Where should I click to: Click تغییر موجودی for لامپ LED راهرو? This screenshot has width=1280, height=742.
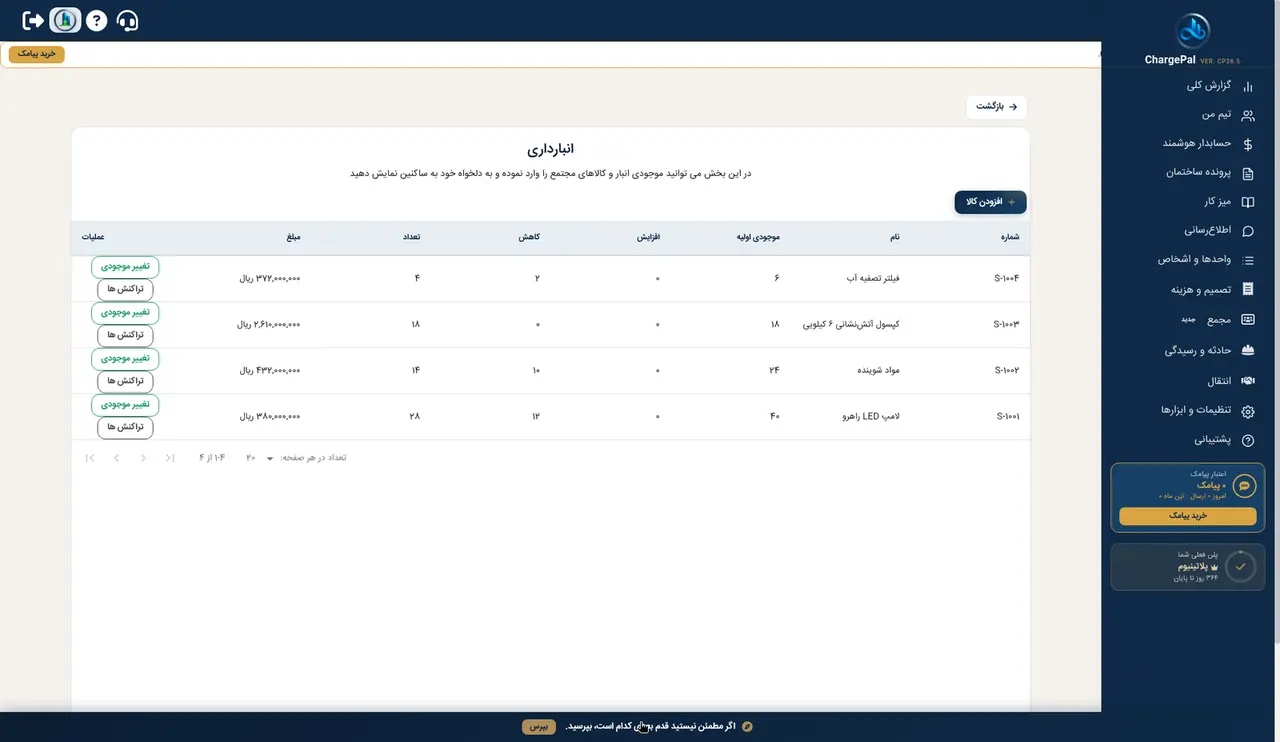pos(125,405)
